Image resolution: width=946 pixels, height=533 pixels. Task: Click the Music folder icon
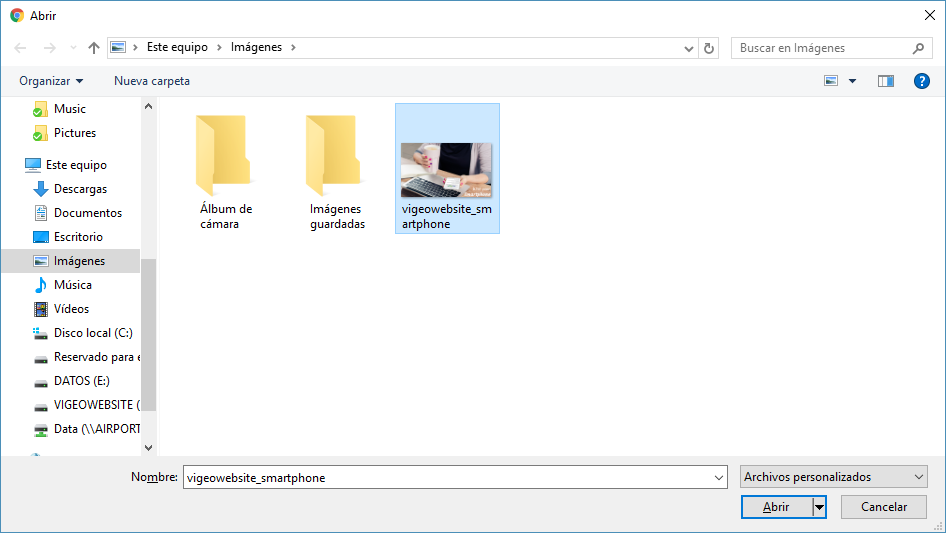coord(40,110)
